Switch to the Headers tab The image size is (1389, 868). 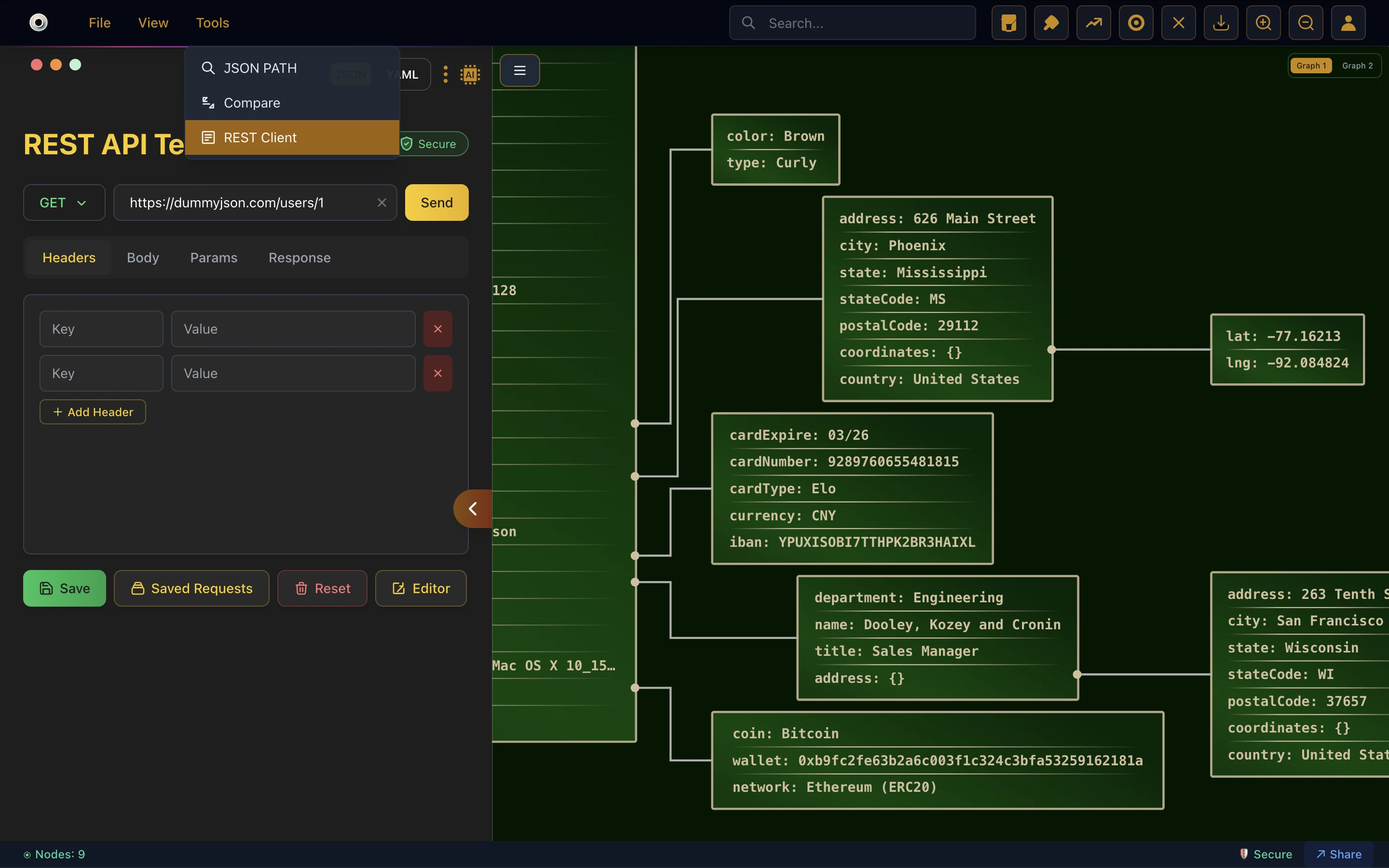tap(69, 258)
